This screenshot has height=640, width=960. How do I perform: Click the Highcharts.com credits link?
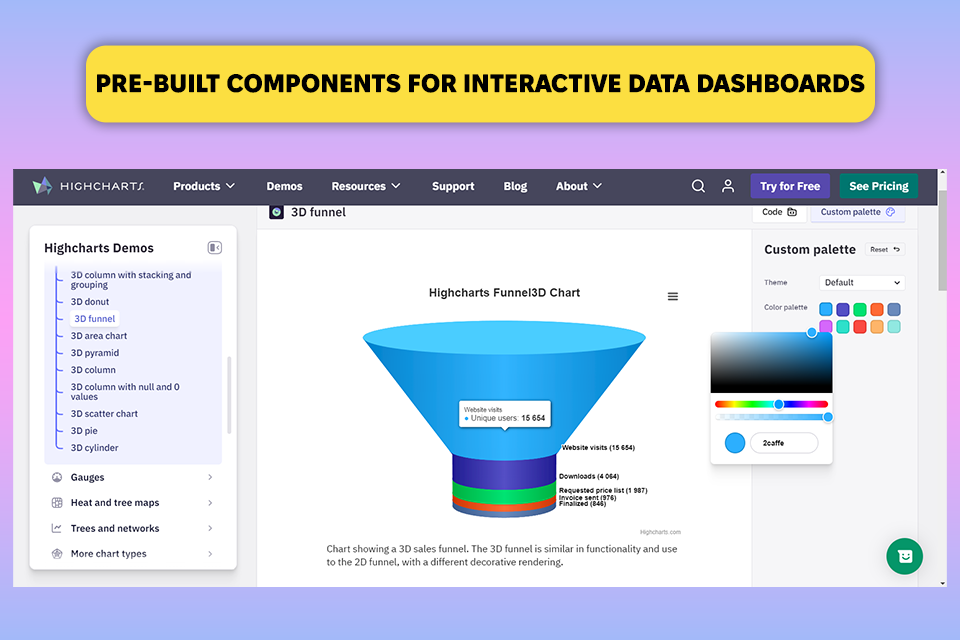pyautogui.click(x=660, y=532)
